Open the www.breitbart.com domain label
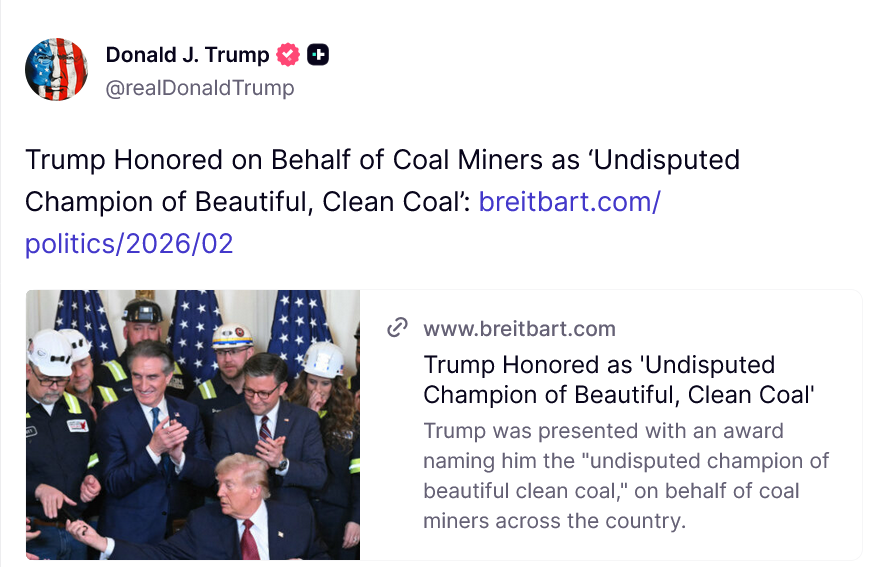886x567 pixels. [519, 328]
